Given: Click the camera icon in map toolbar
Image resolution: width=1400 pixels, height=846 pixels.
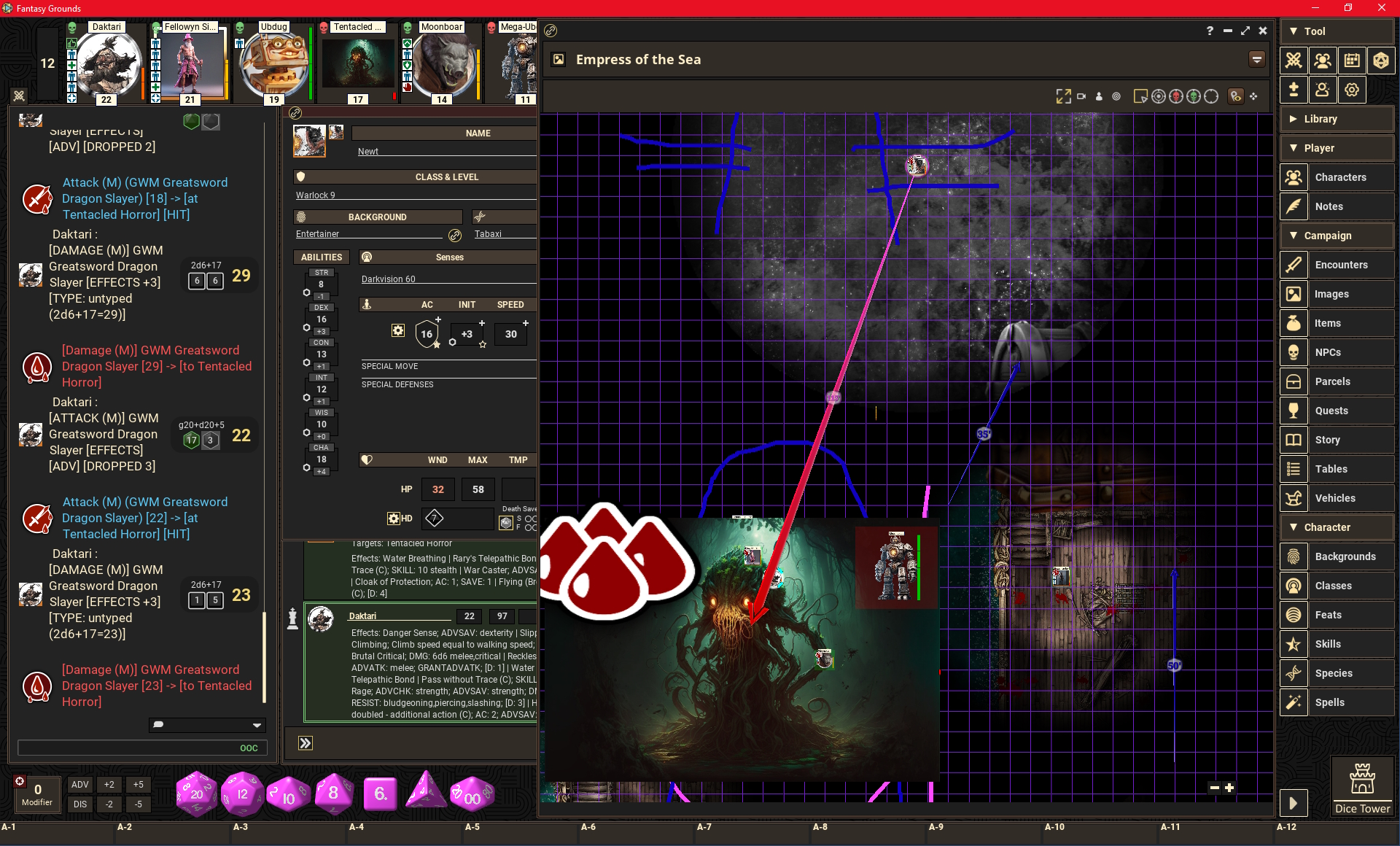Looking at the screenshot, I should pos(1081,96).
